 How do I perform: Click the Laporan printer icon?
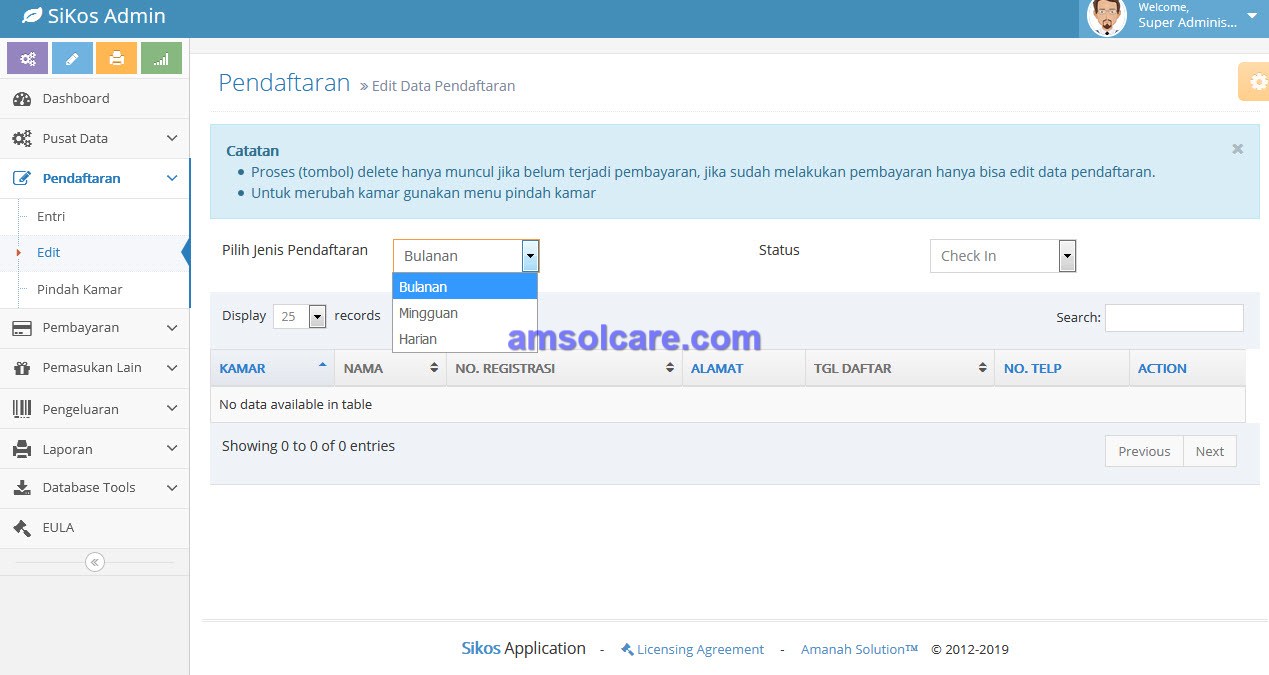coord(22,450)
